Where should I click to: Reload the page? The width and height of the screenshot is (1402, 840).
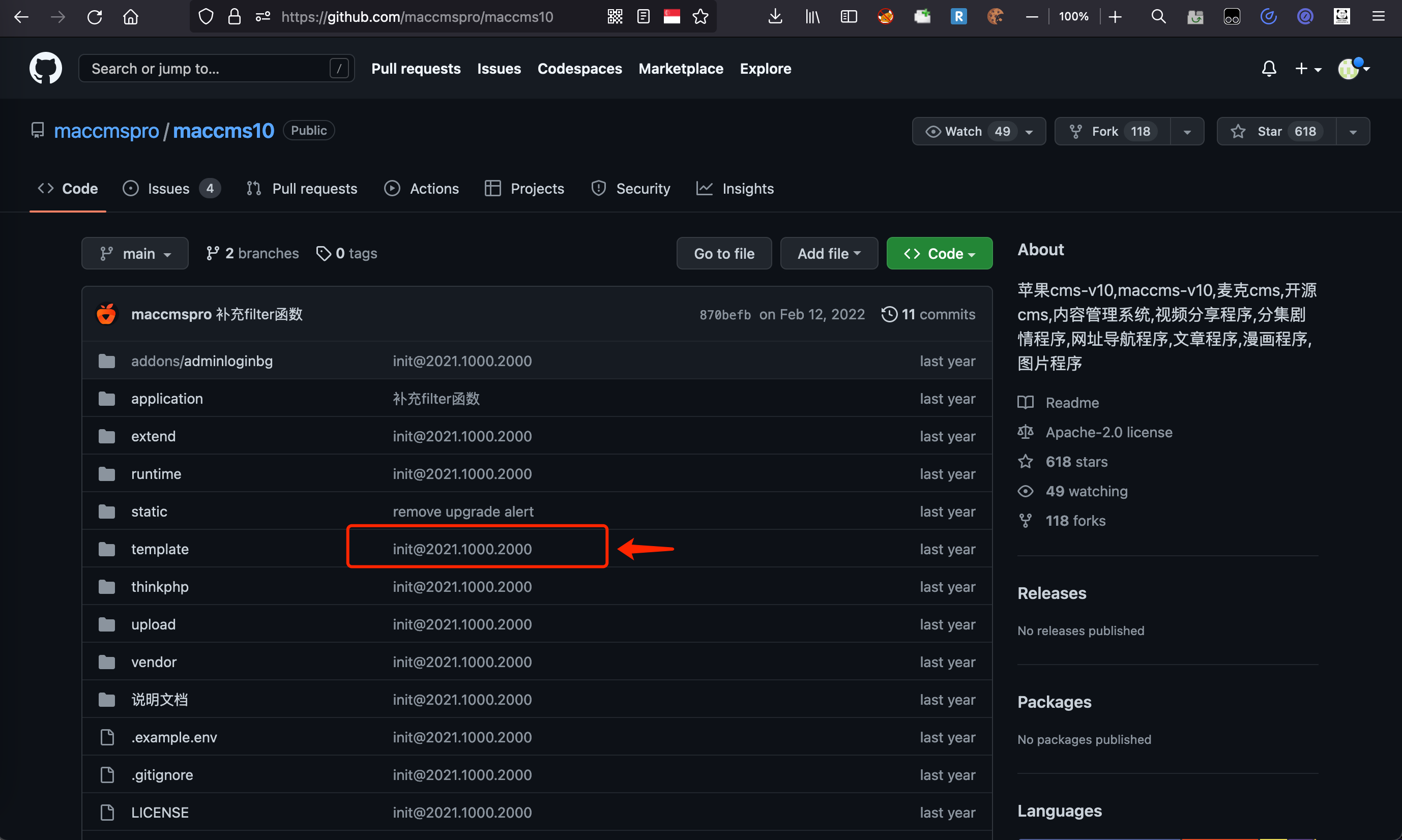tap(95, 17)
